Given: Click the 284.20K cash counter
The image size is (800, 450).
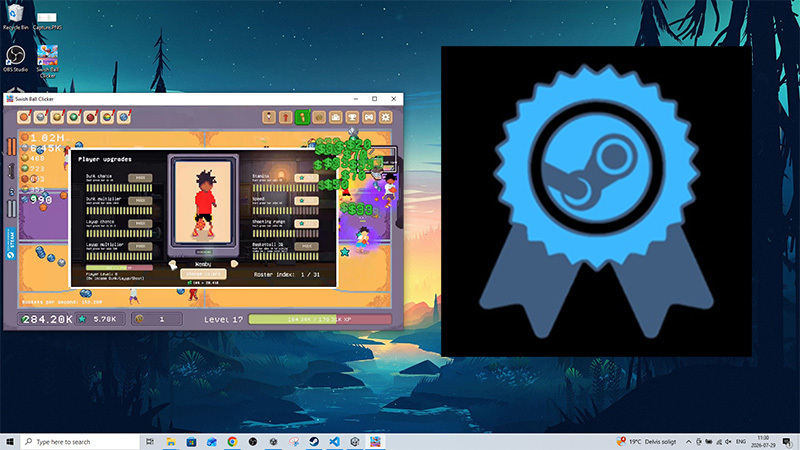Looking at the screenshot, I should (45, 319).
